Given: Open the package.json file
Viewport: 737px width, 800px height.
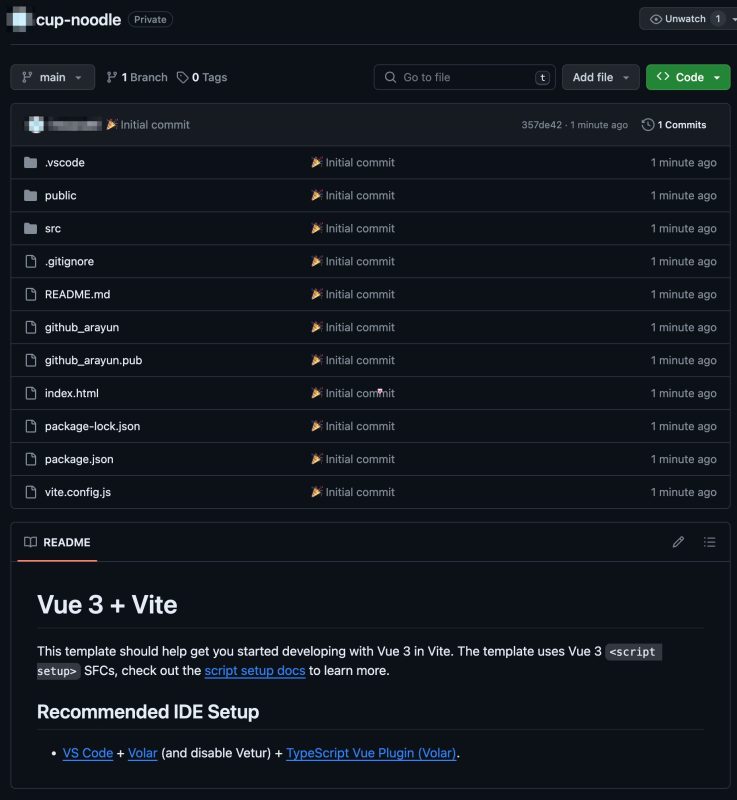Looking at the screenshot, I should click(x=79, y=459).
